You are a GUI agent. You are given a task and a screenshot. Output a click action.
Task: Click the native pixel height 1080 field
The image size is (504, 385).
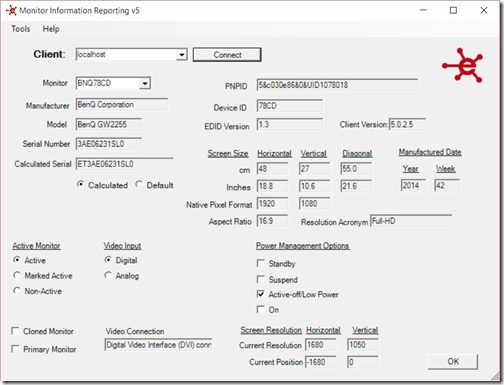[x=314, y=203]
